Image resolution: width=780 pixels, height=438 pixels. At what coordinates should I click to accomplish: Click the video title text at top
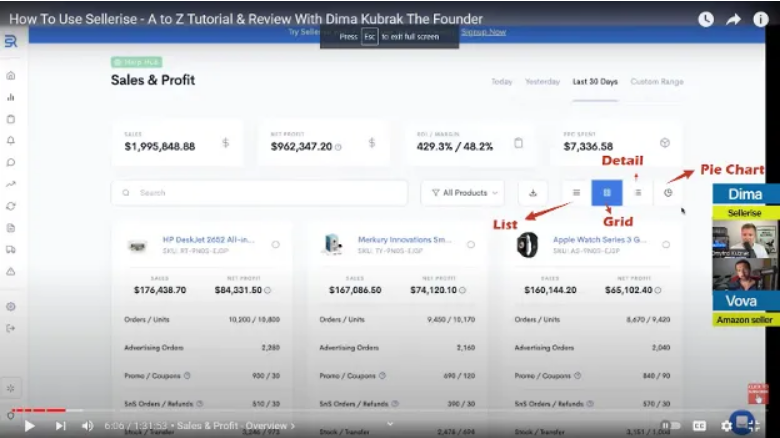click(x=246, y=19)
